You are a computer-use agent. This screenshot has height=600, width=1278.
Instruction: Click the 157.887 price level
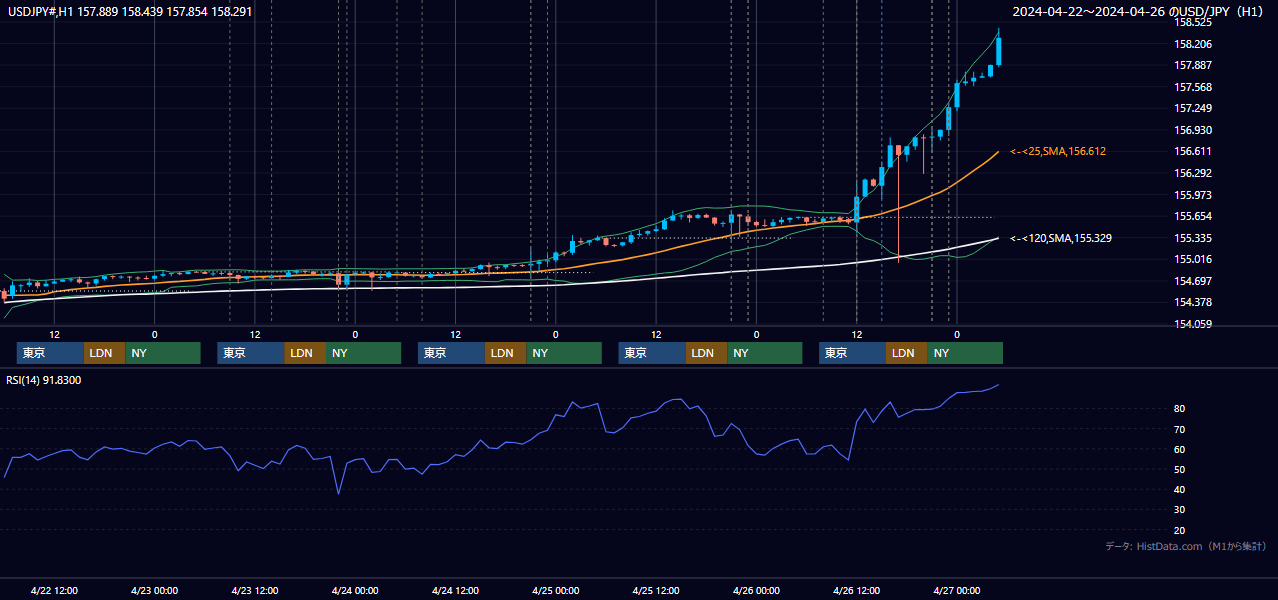[1193, 65]
